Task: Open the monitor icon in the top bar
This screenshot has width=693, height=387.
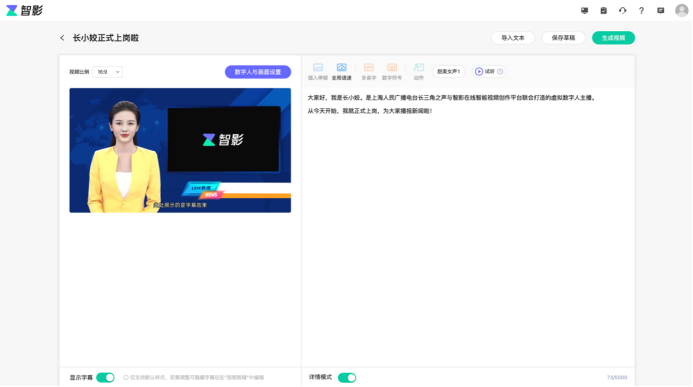Action: pos(584,11)
